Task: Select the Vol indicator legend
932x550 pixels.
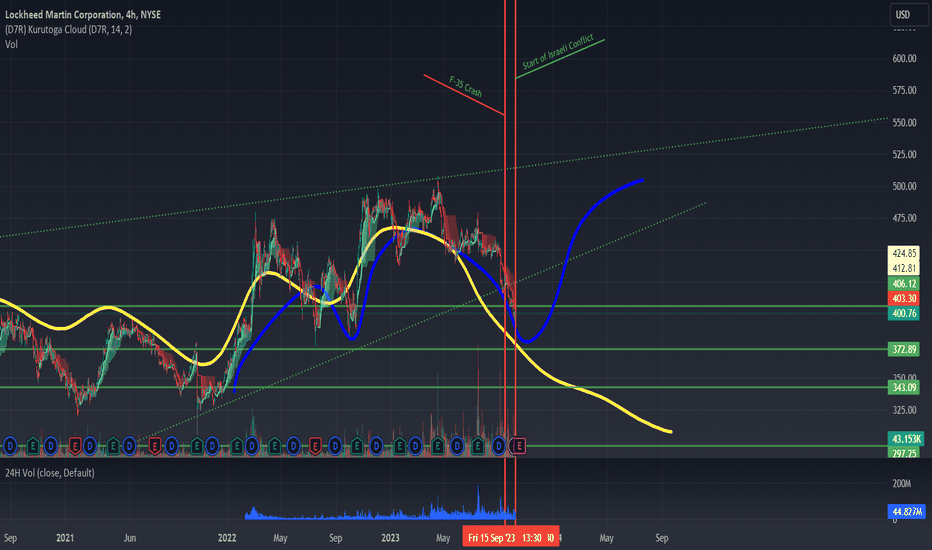Action: click(11, 44)
